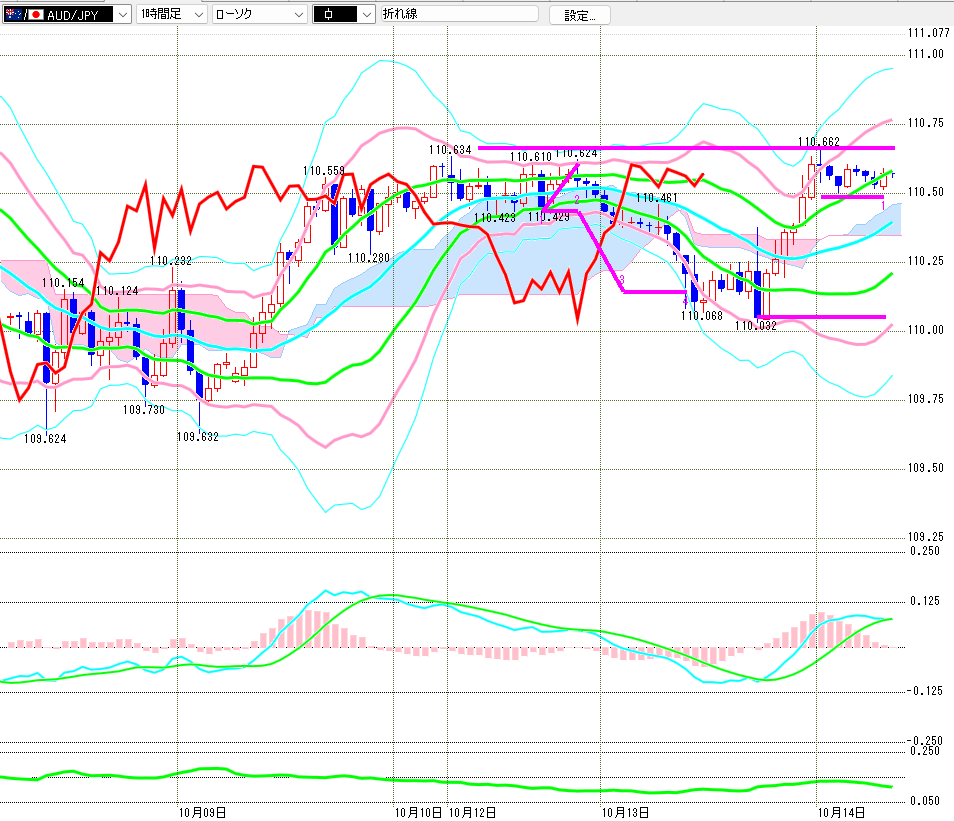This screenshot has width=954, height=821.
Task: Click the 110.154 price label
Action: point(63,283)
